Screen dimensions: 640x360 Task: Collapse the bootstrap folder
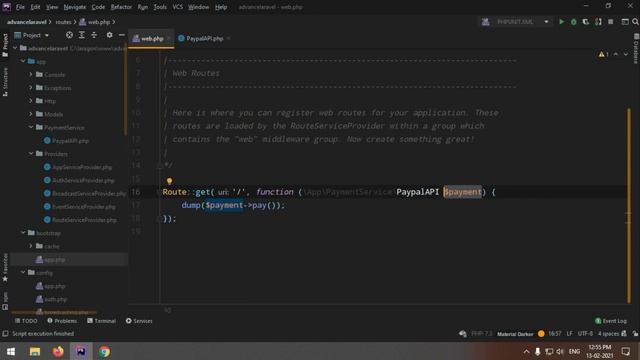click(23, 233)
